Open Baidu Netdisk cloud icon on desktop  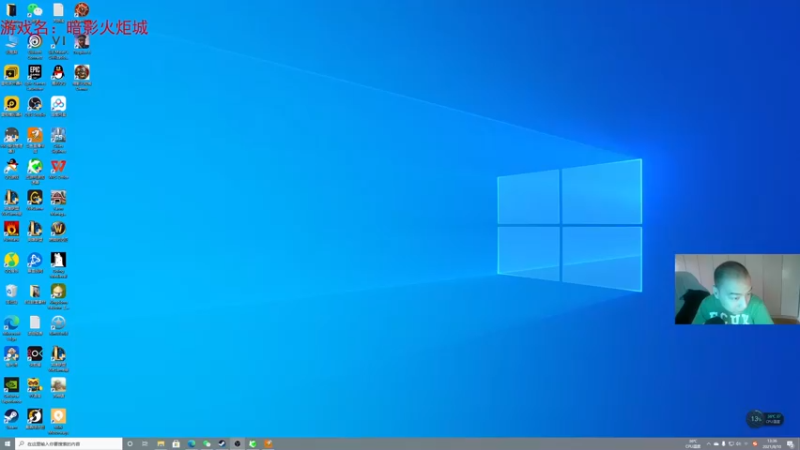click(58, 104)
